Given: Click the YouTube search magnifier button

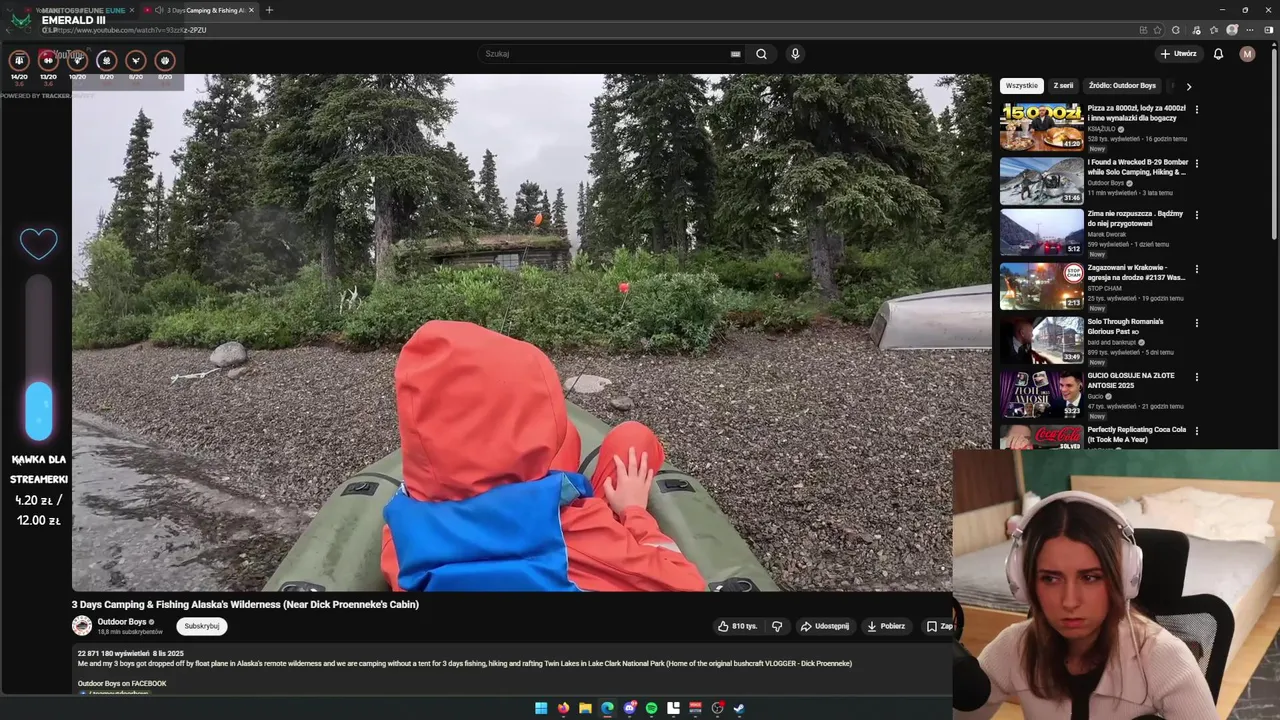Looking at the screenshot, I should pos(761,54).
